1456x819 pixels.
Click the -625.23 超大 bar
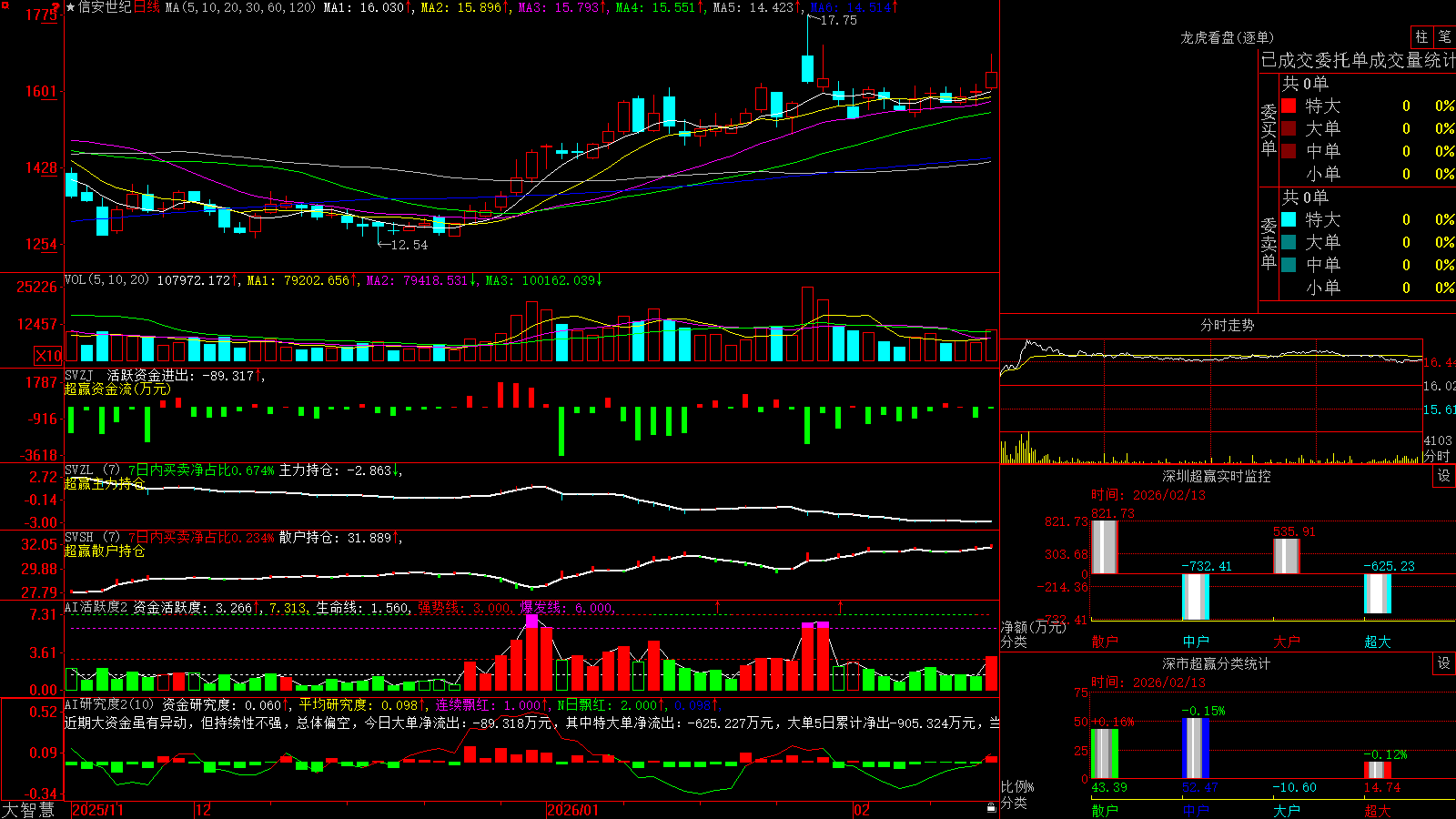click(1378, 593)
